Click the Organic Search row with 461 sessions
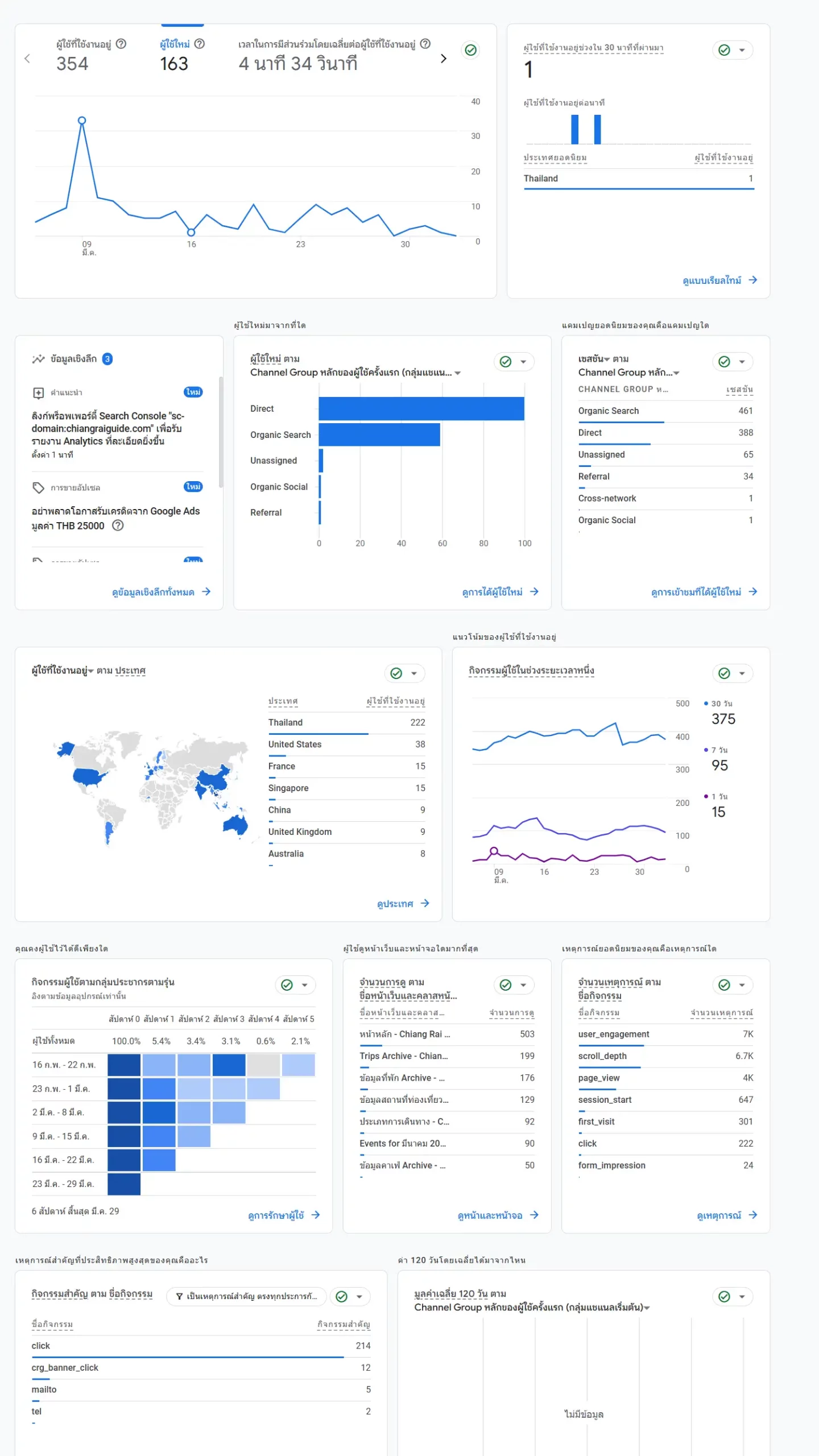 665,411
